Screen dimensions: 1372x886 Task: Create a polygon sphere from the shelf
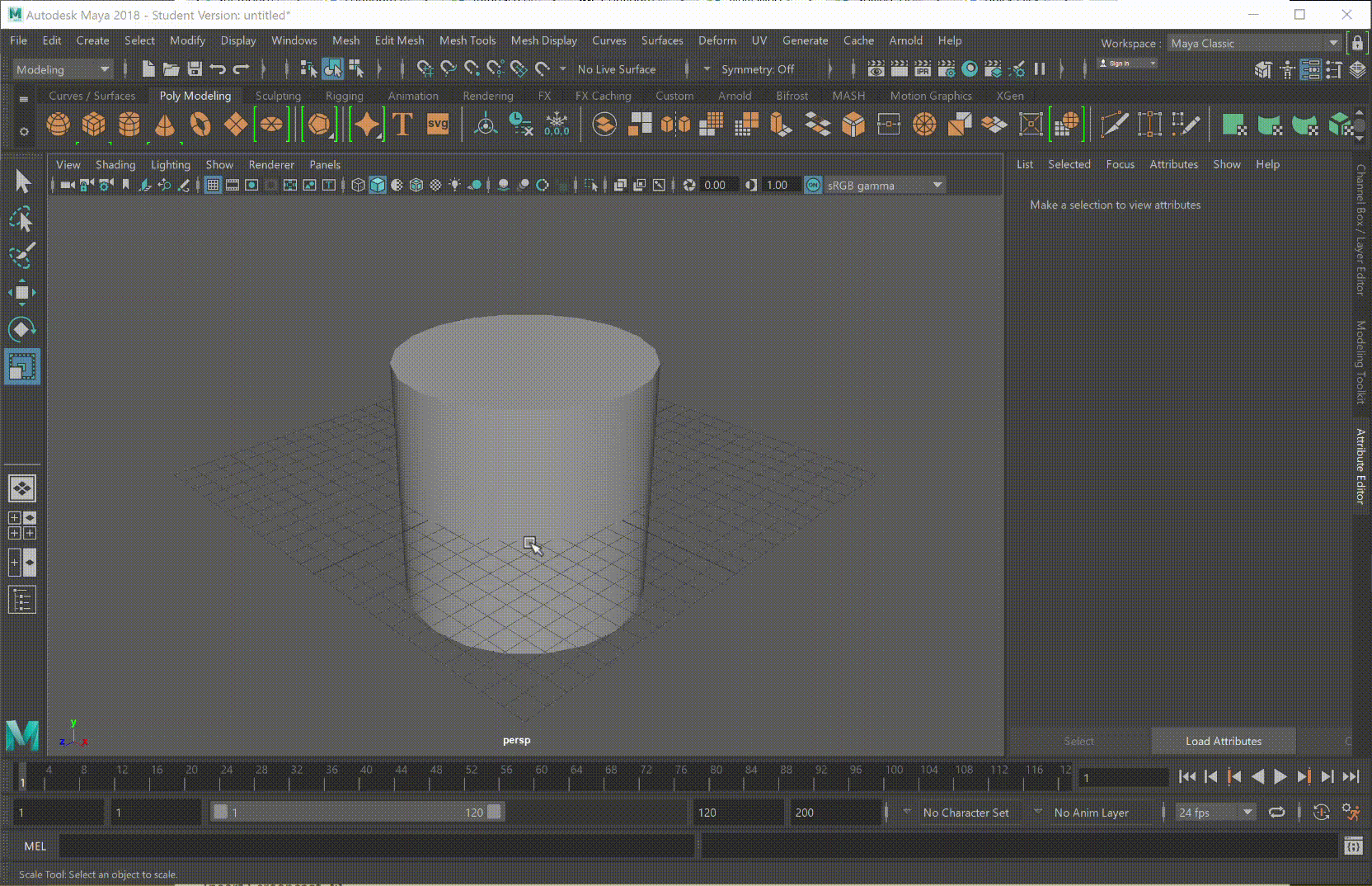58,125
